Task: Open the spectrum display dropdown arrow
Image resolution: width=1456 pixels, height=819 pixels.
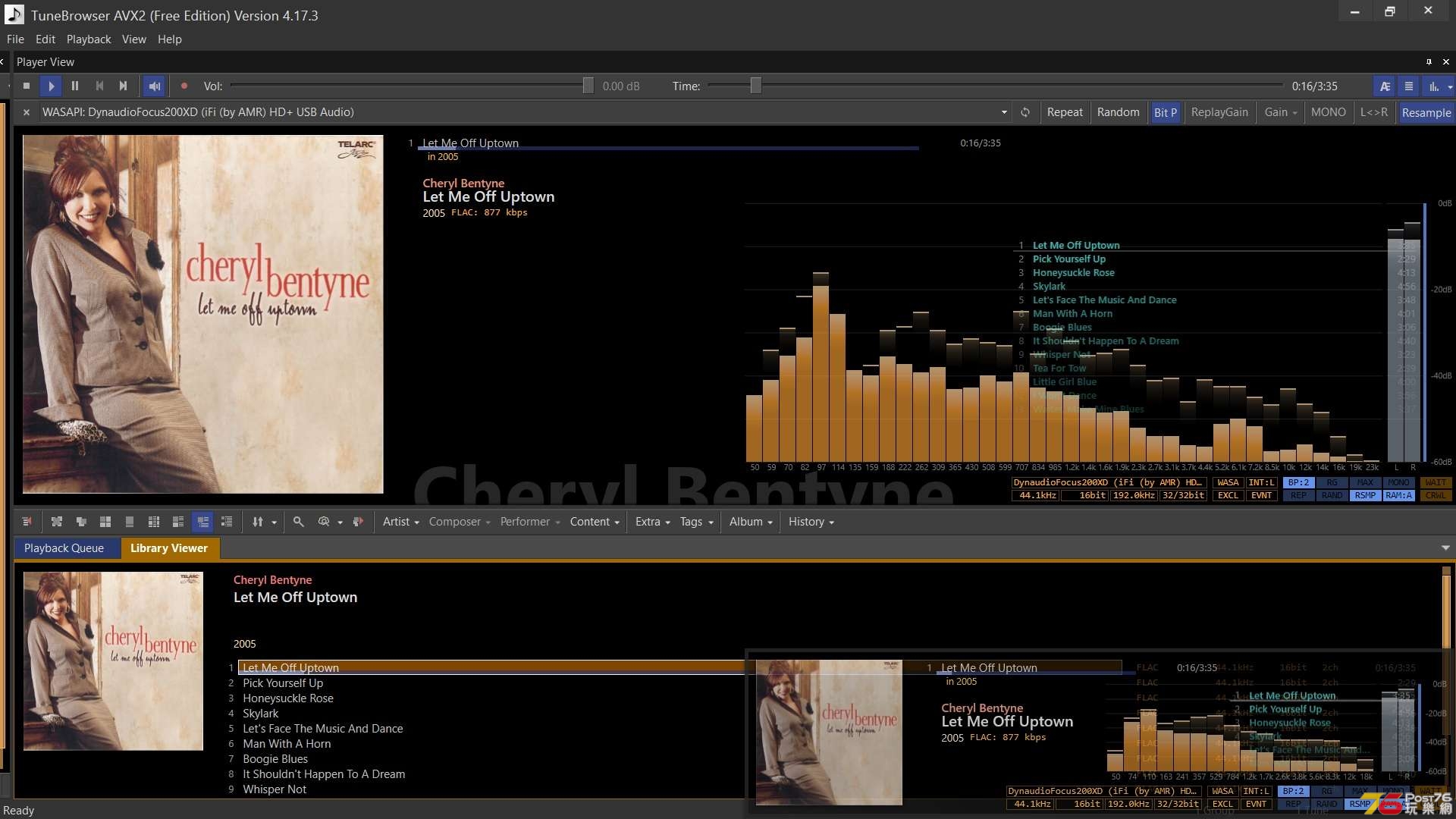Action: 1450,86
